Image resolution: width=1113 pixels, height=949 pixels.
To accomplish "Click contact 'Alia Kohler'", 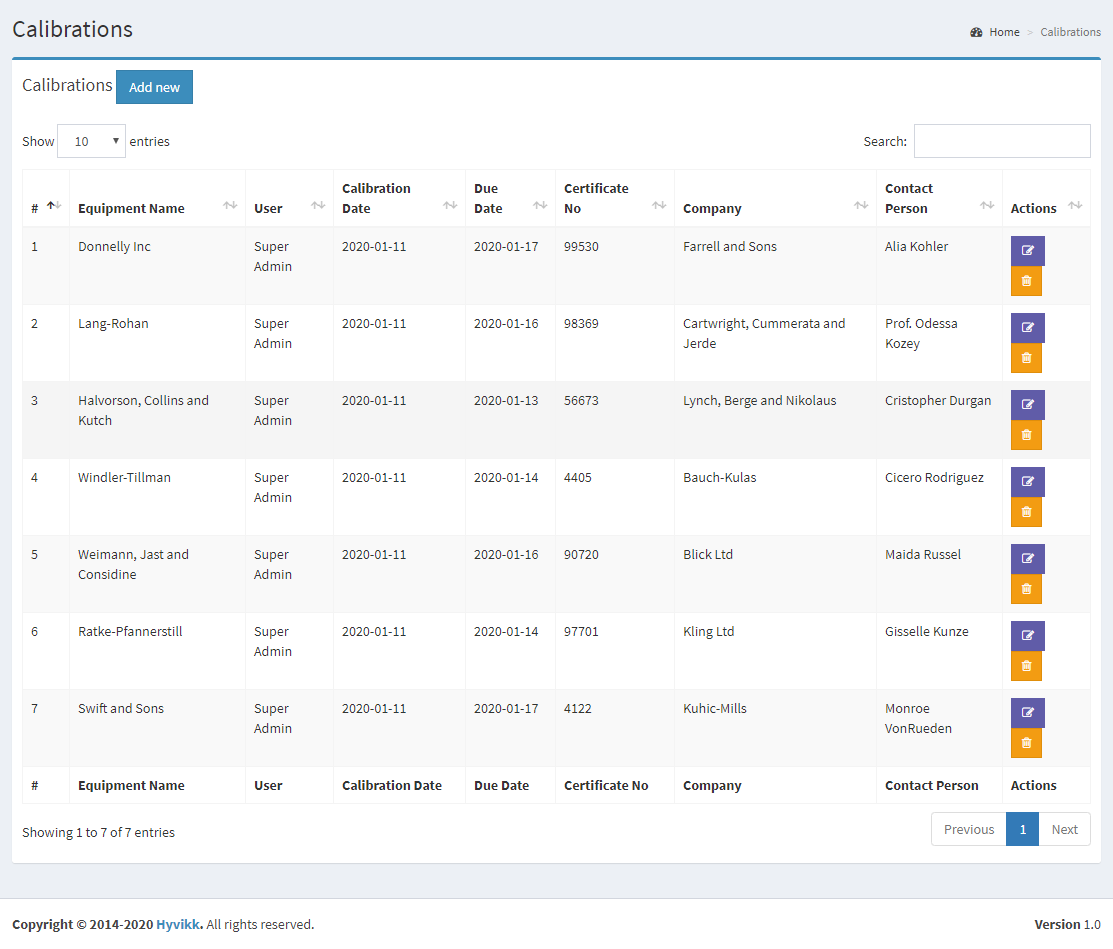I will pos(916,246).
